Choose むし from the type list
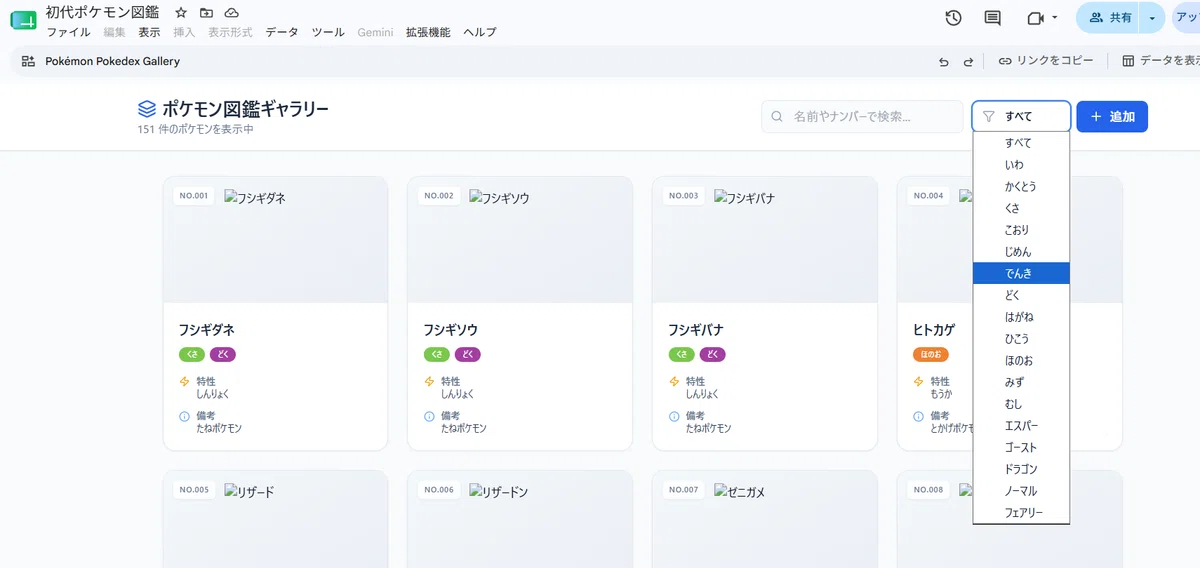The width and height of the screenshot is (1200, 568). click(x=1021, y=404)
